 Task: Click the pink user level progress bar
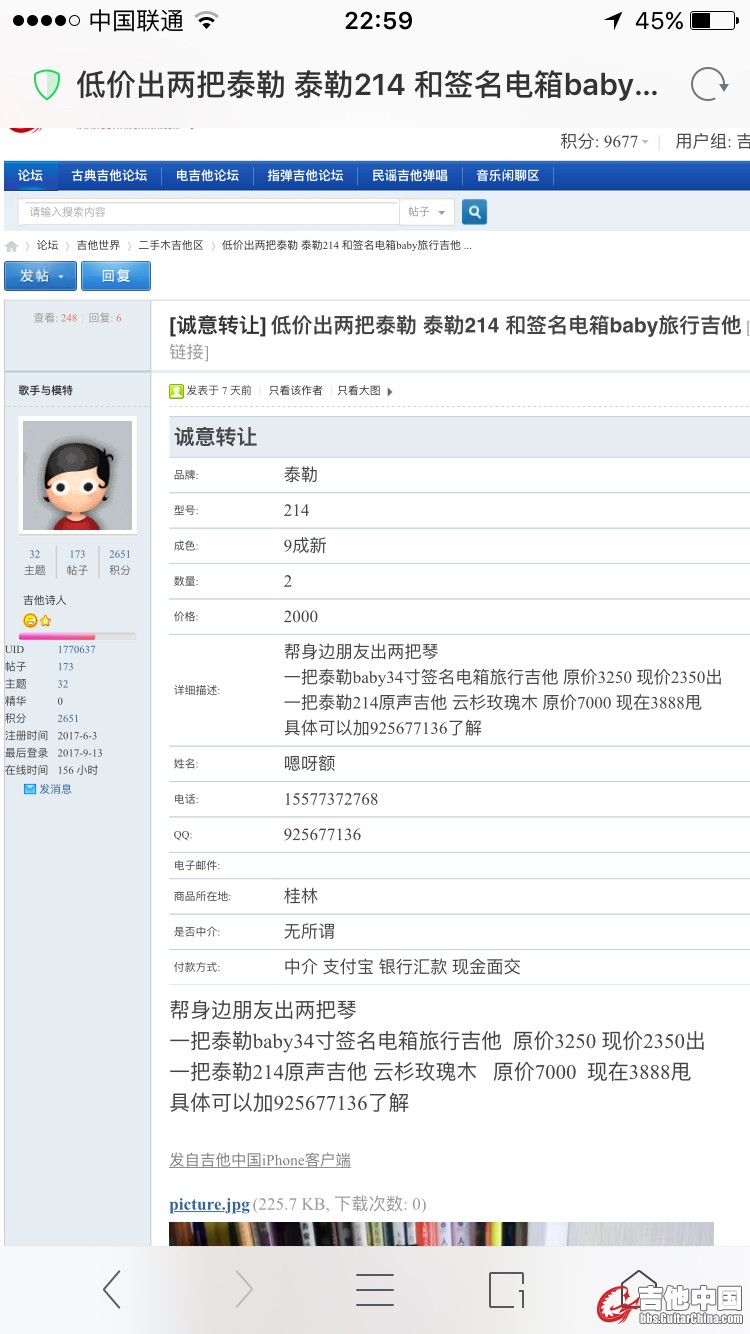tap(77, 636)
